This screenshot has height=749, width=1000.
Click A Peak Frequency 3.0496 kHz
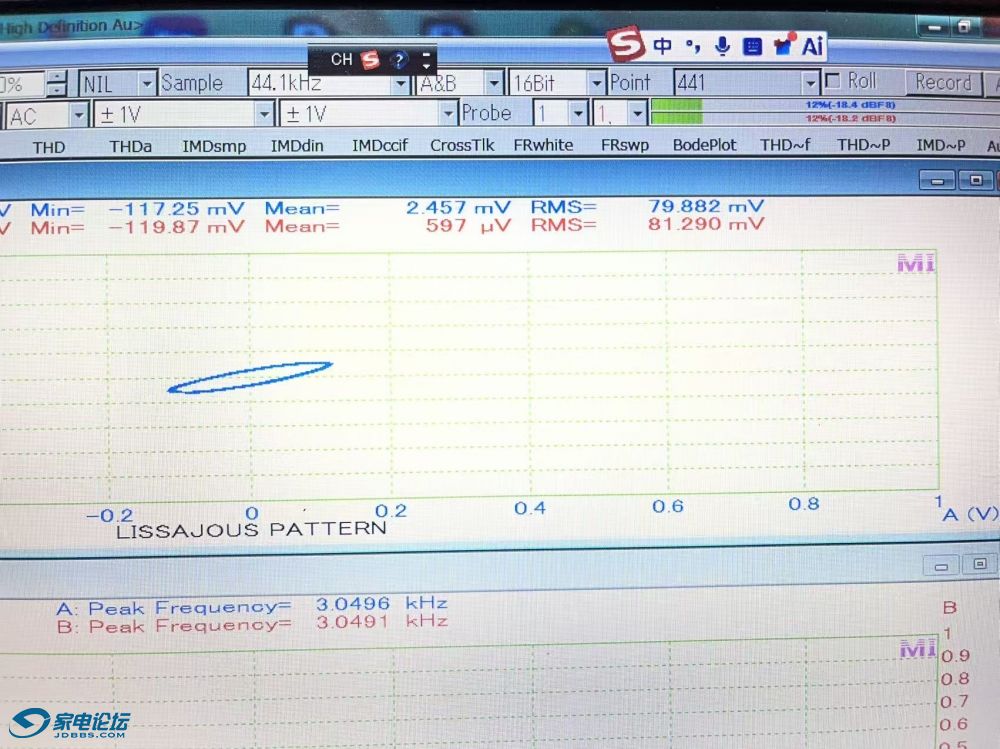[252, 605]
